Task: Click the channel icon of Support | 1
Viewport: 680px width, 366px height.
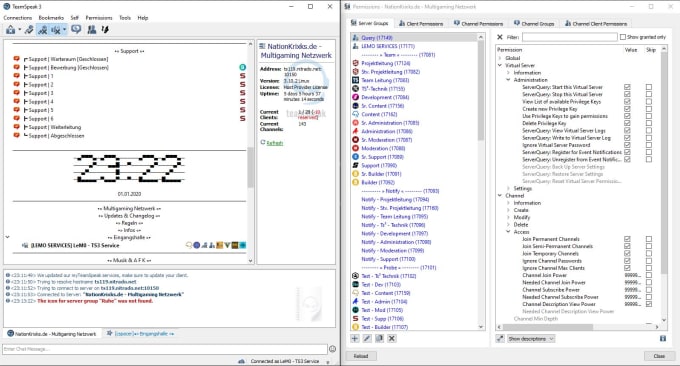Action: click(16, 76)
